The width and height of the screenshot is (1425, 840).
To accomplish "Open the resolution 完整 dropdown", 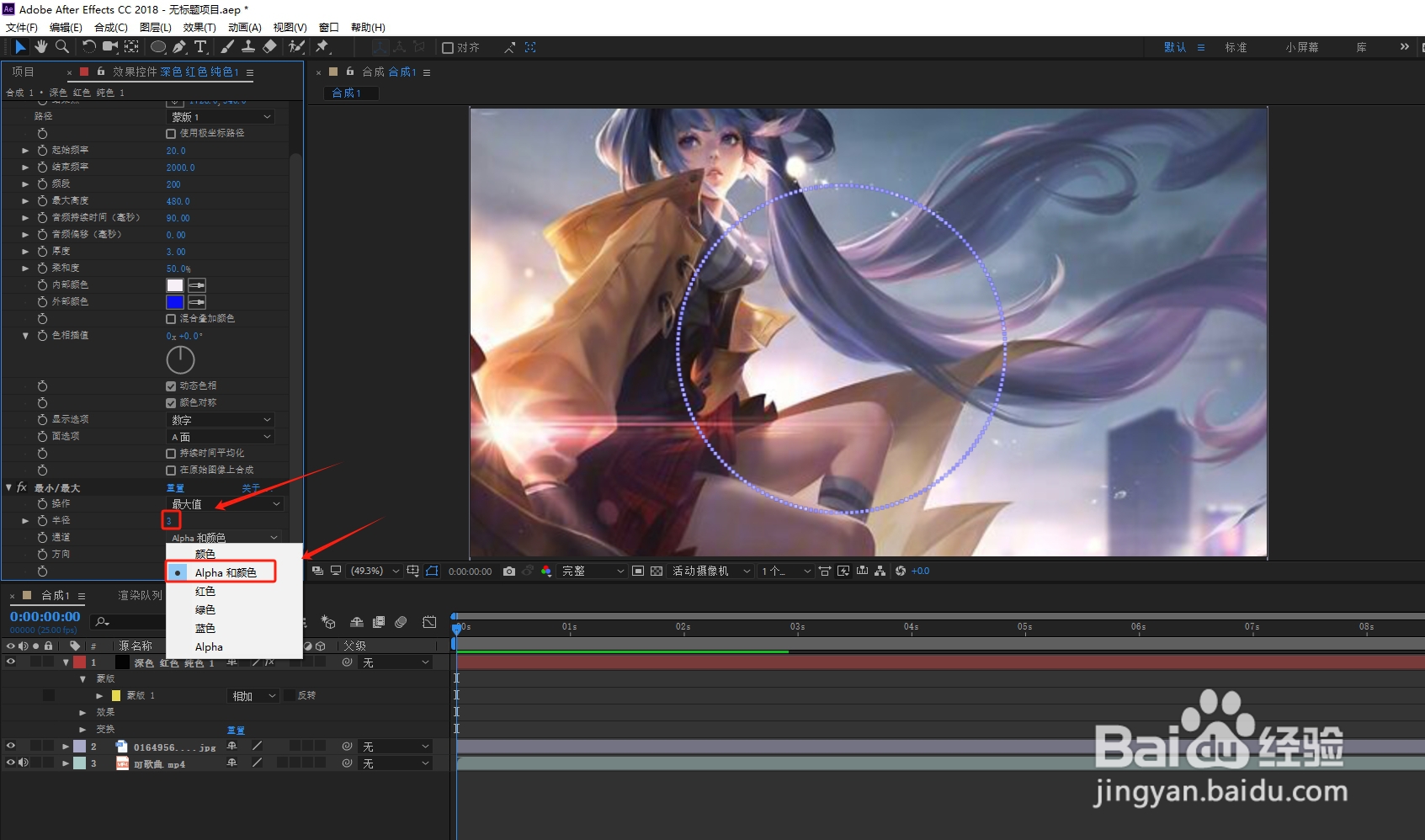I will point(593,571).
